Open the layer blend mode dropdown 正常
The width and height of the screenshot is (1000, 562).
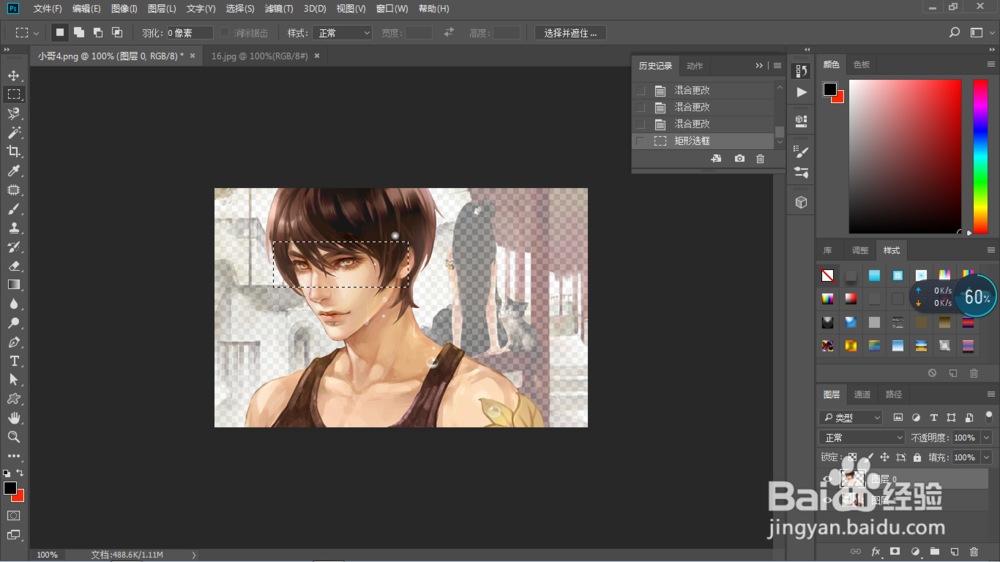tap(862, 438)
